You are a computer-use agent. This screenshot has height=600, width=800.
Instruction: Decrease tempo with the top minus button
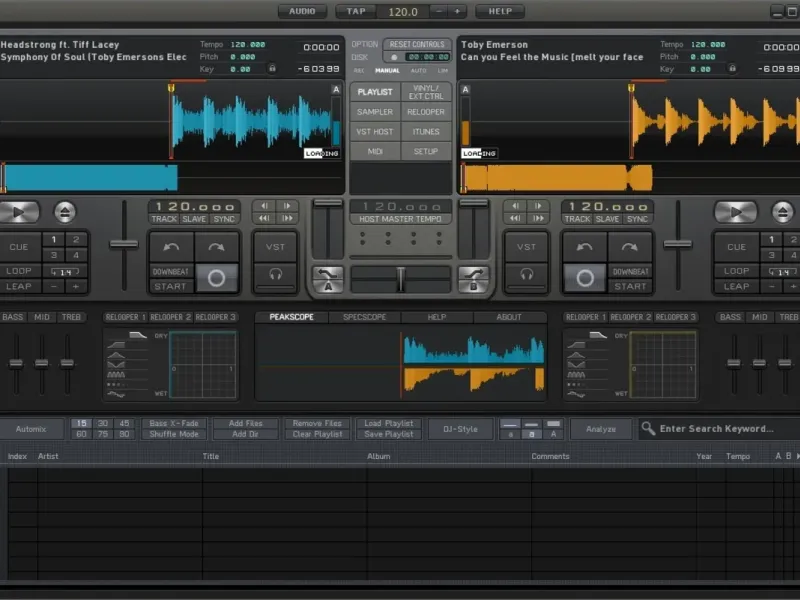440,11
